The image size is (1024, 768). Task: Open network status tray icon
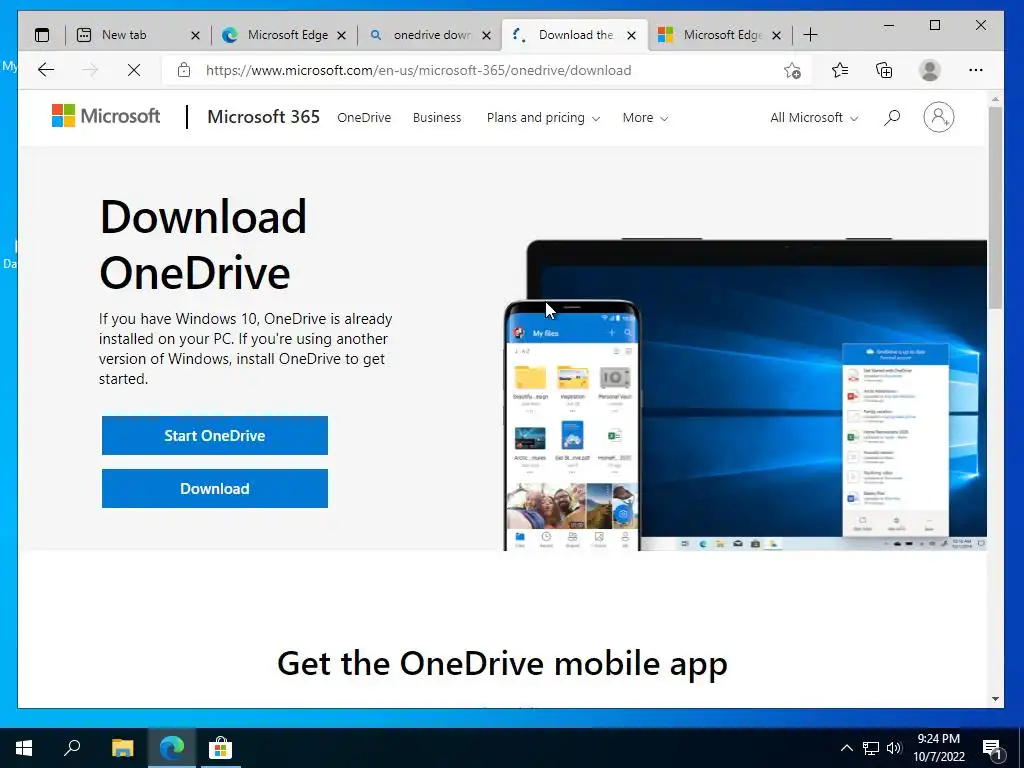pos(871,748)
